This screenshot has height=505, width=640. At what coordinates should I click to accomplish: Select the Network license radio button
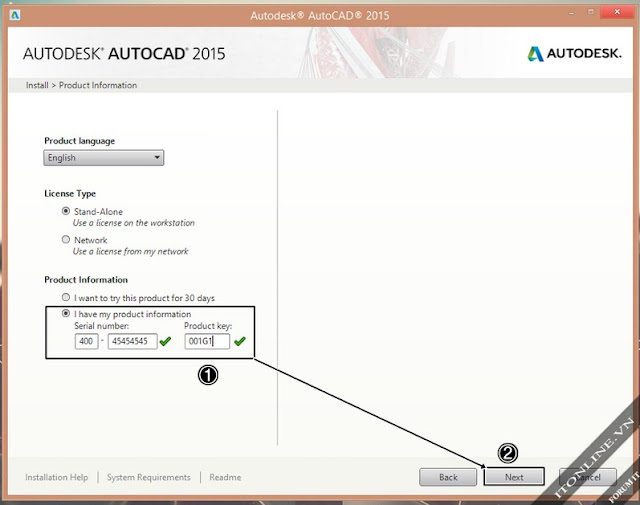(x=66, y=240)
